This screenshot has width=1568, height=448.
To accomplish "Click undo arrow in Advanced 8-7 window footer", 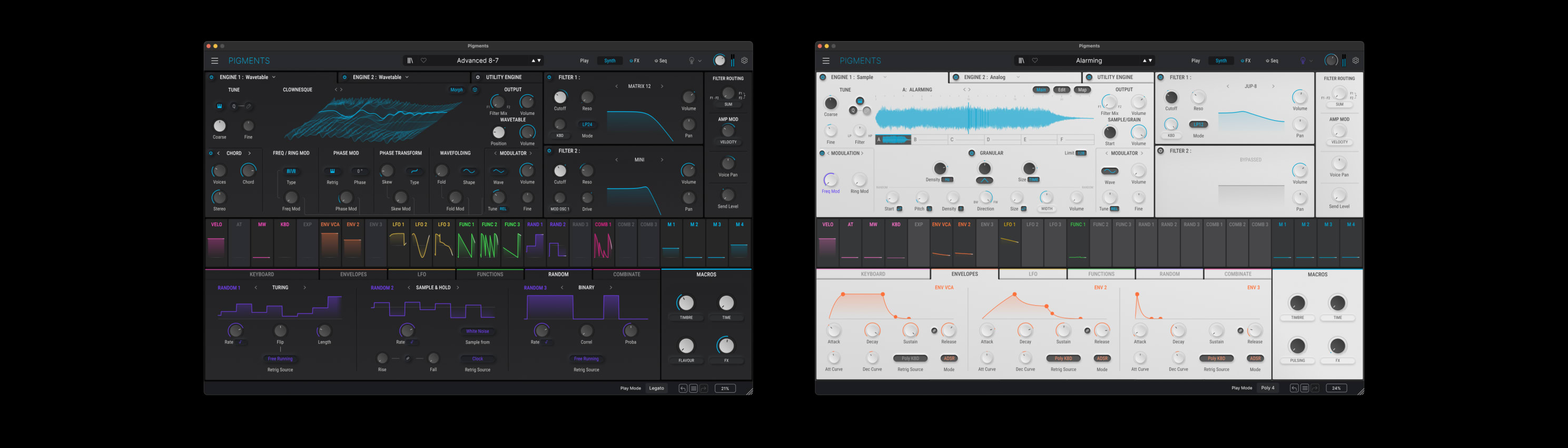I will (x=683, y=388).
